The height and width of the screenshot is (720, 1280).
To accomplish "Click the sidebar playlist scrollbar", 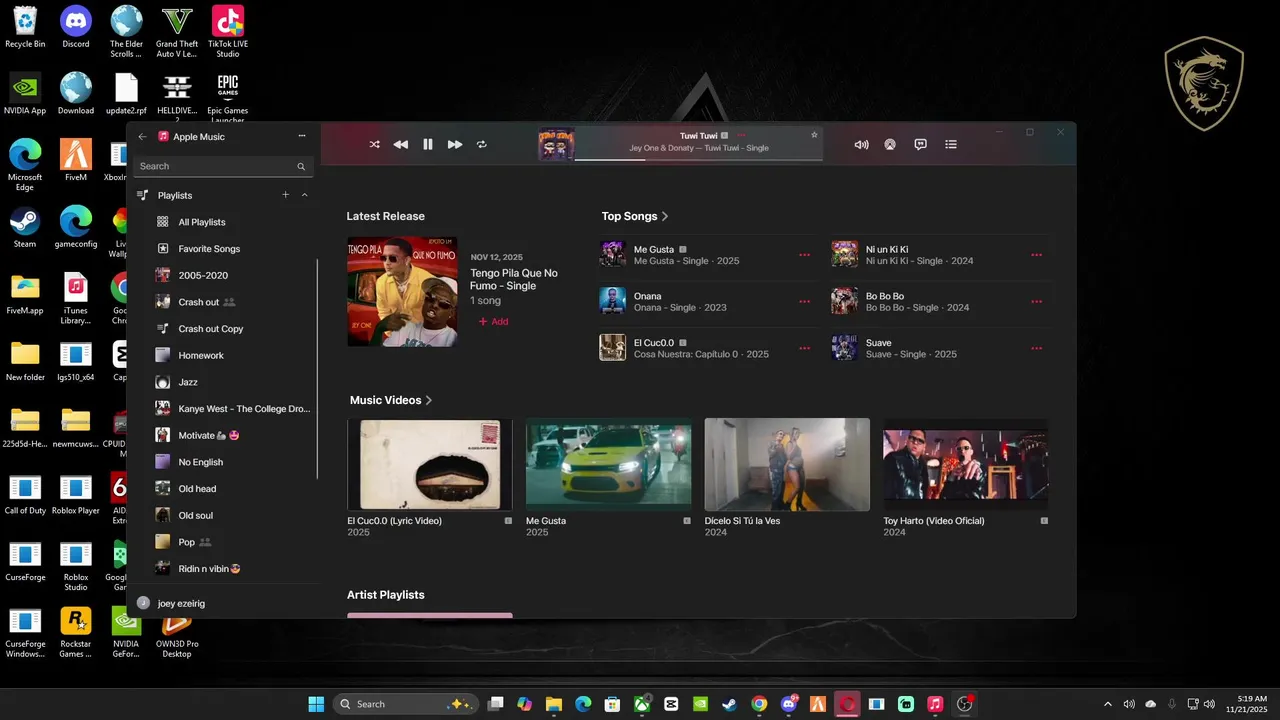I will pyautogui.click(x=317, y=368).
